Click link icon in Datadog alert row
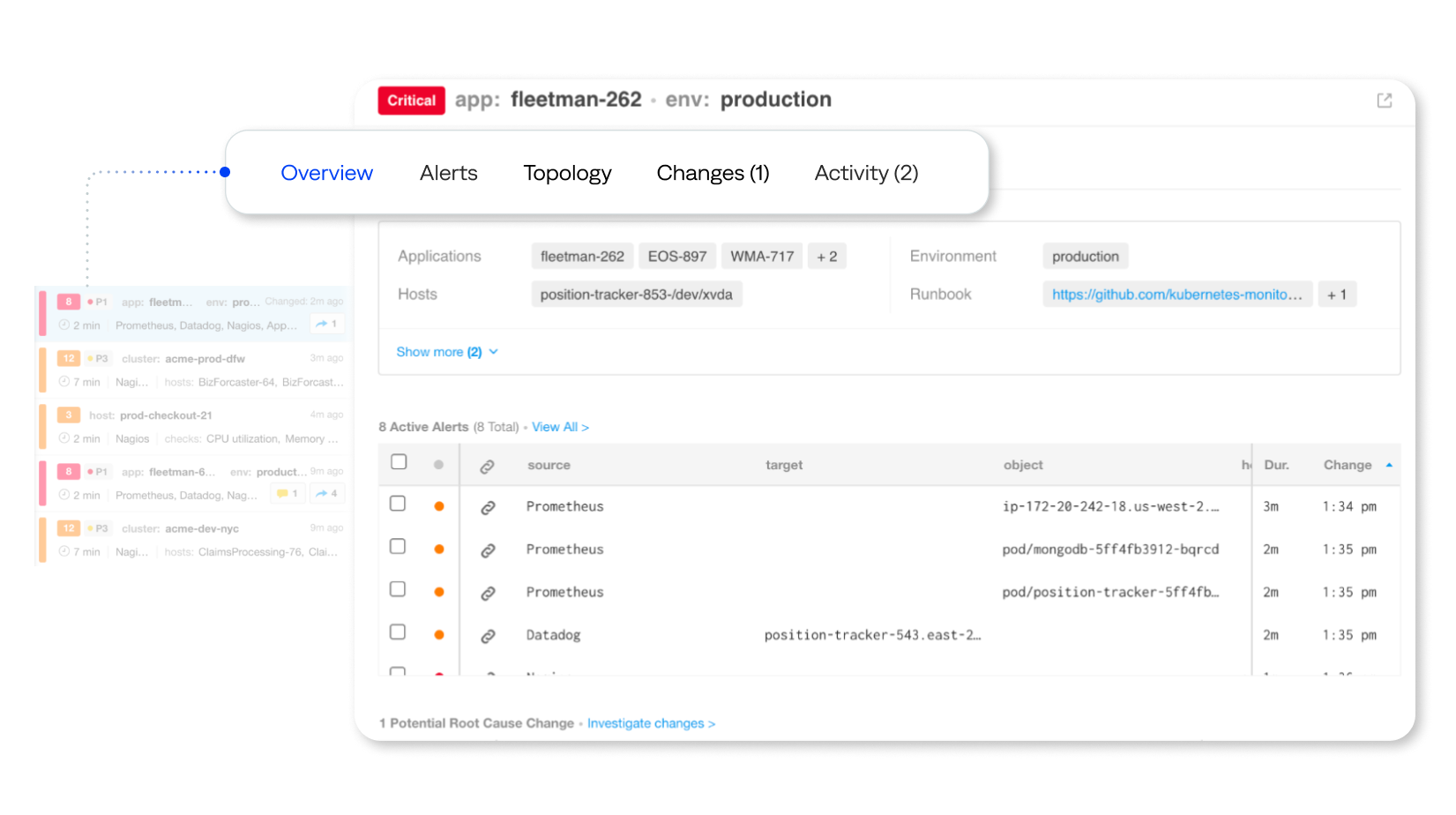 [488, 636]
